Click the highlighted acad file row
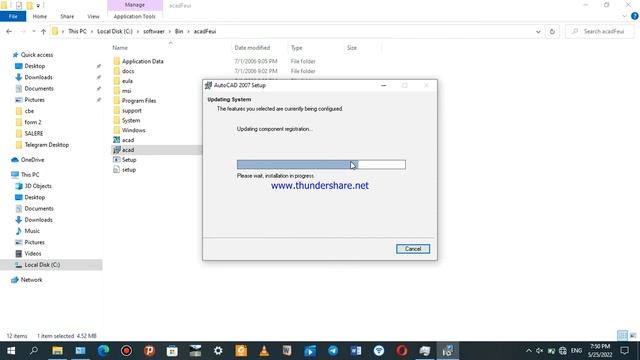The height and width of the screenshot is (360, 640). tap(156, 150)
